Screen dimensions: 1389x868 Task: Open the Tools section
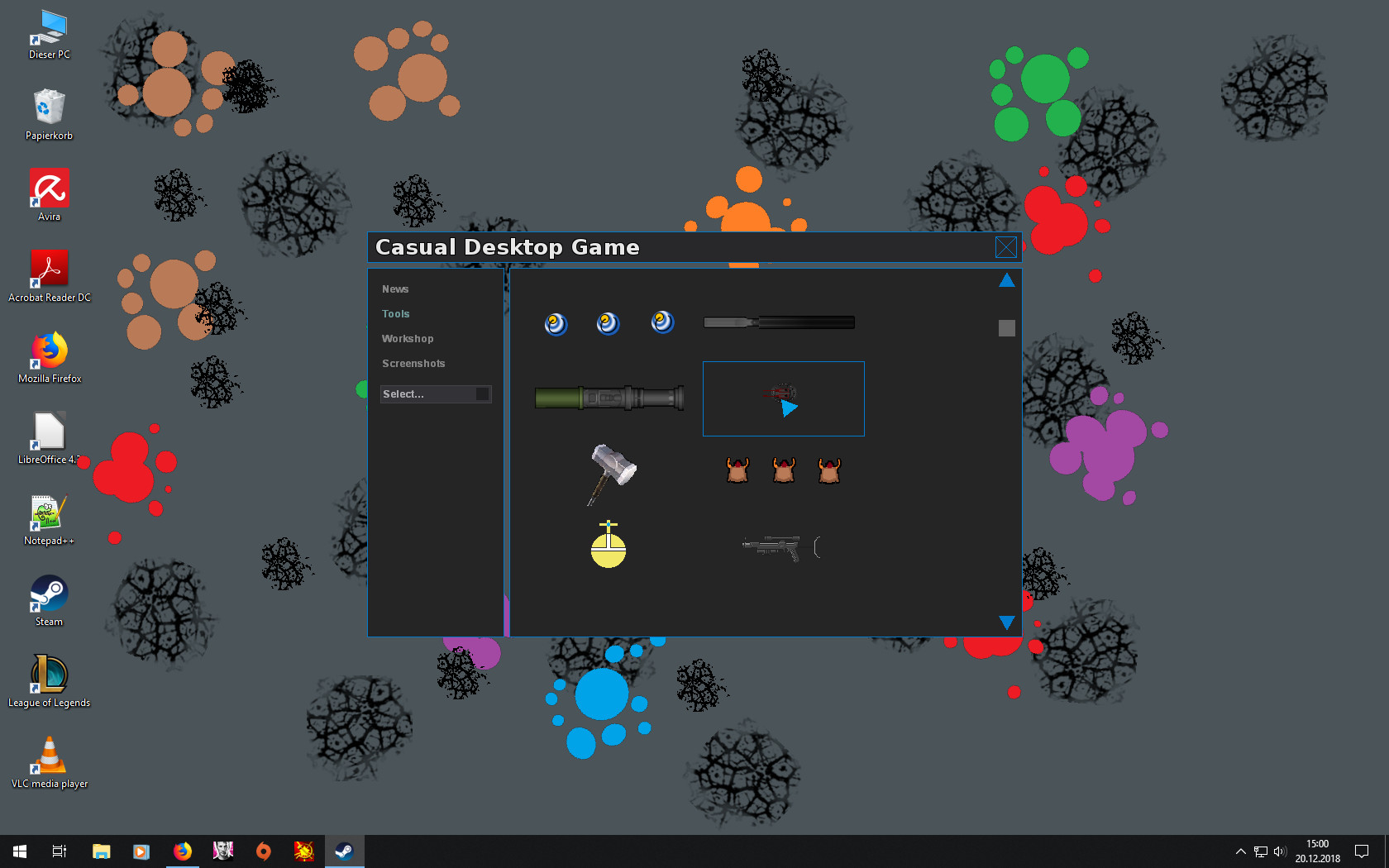point(396,313)
